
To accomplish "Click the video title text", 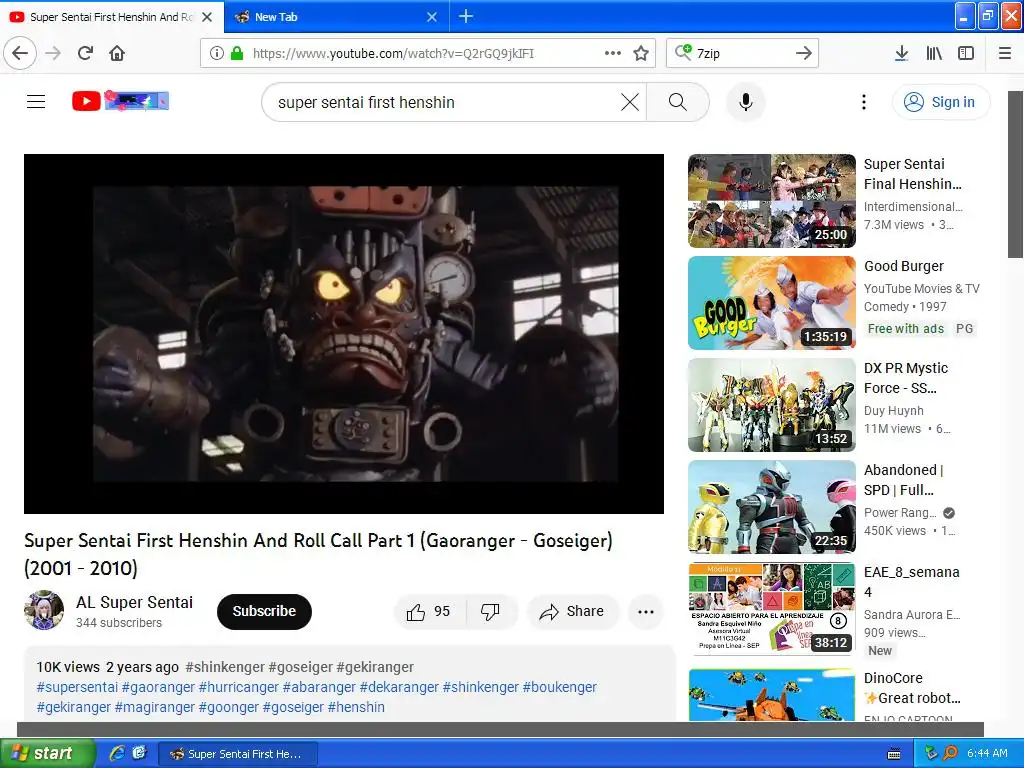I will (318, 554).
